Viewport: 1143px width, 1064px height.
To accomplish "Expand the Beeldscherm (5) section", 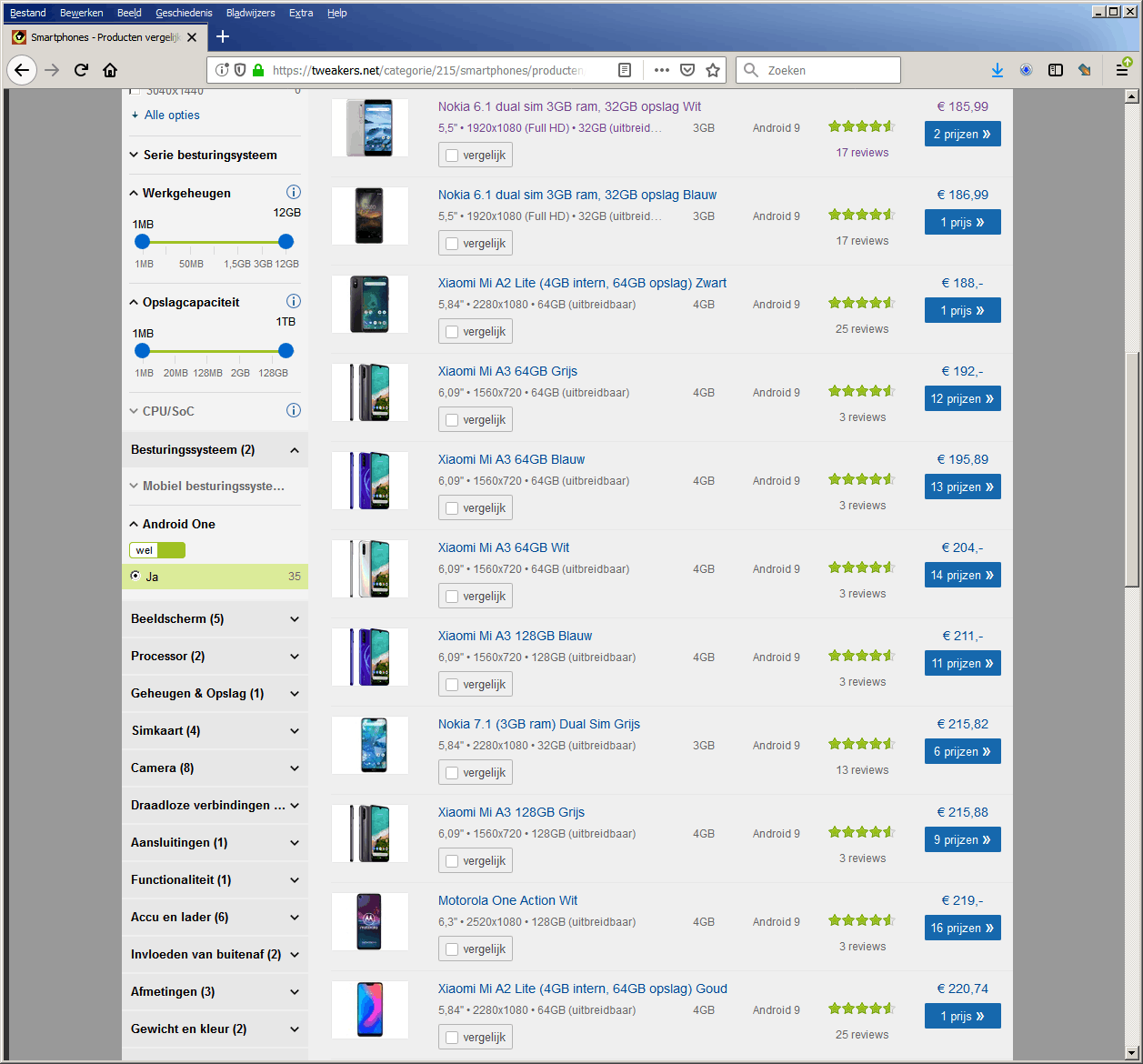I will coord(215,618).
